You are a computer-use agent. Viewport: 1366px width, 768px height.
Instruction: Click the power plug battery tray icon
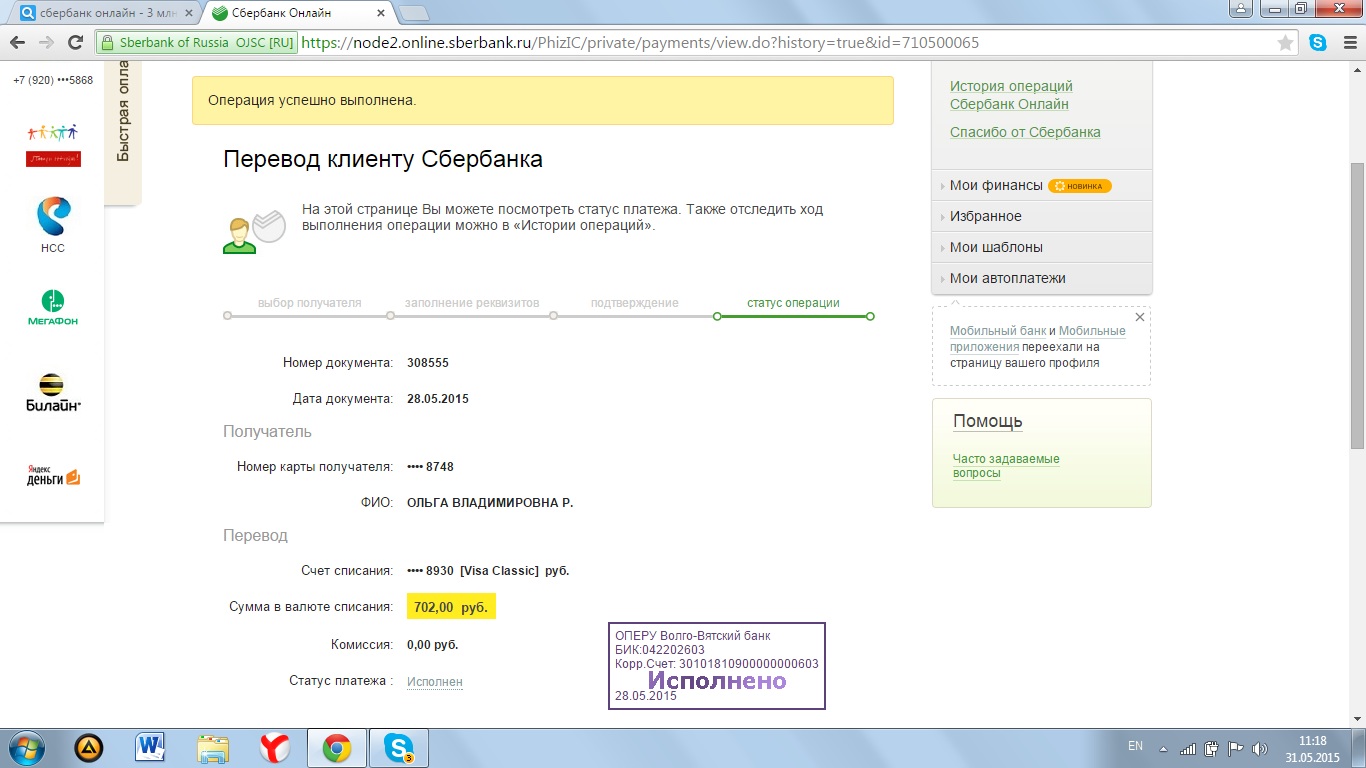point(1212,748)
